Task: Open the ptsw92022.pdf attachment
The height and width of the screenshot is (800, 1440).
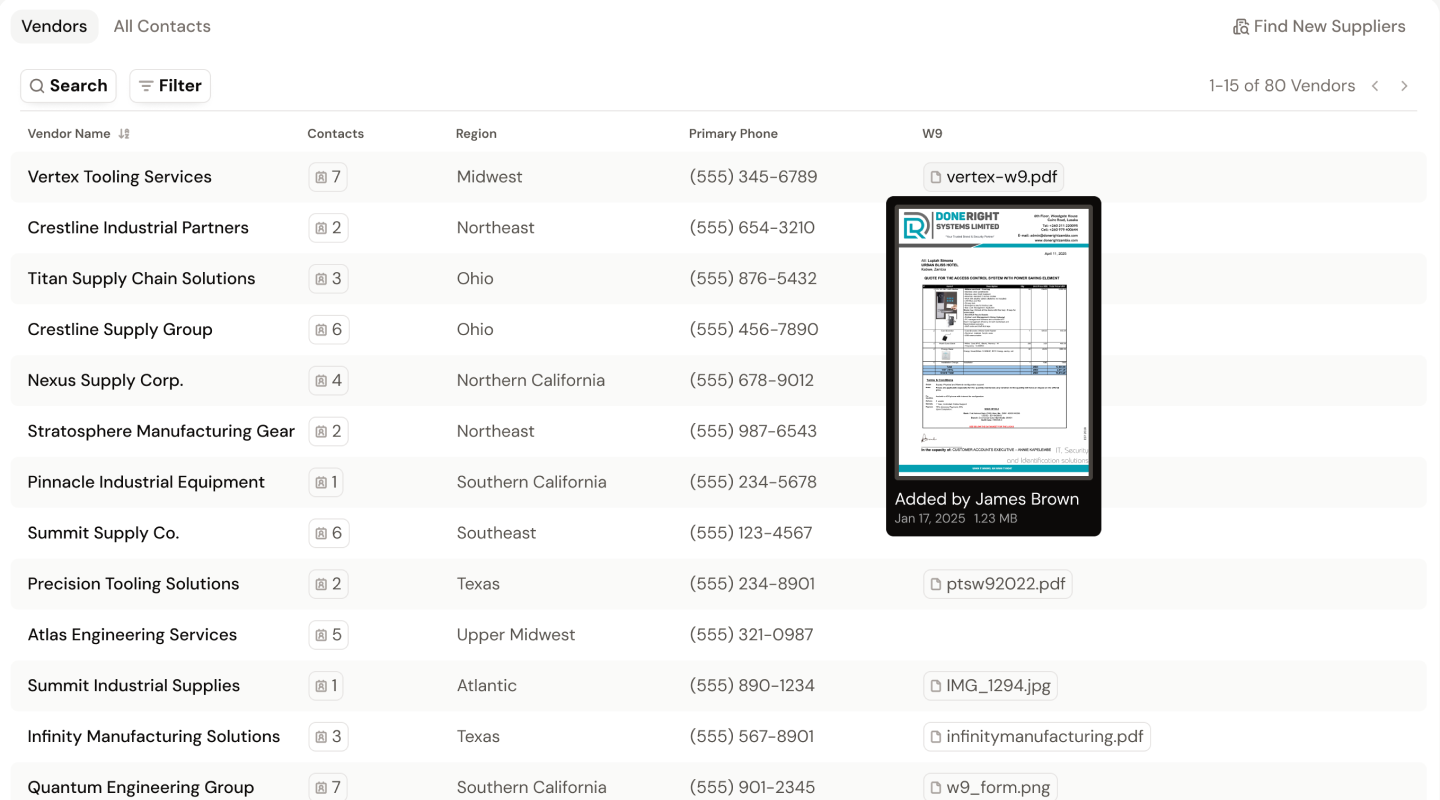Action: (x=997, y=584)
